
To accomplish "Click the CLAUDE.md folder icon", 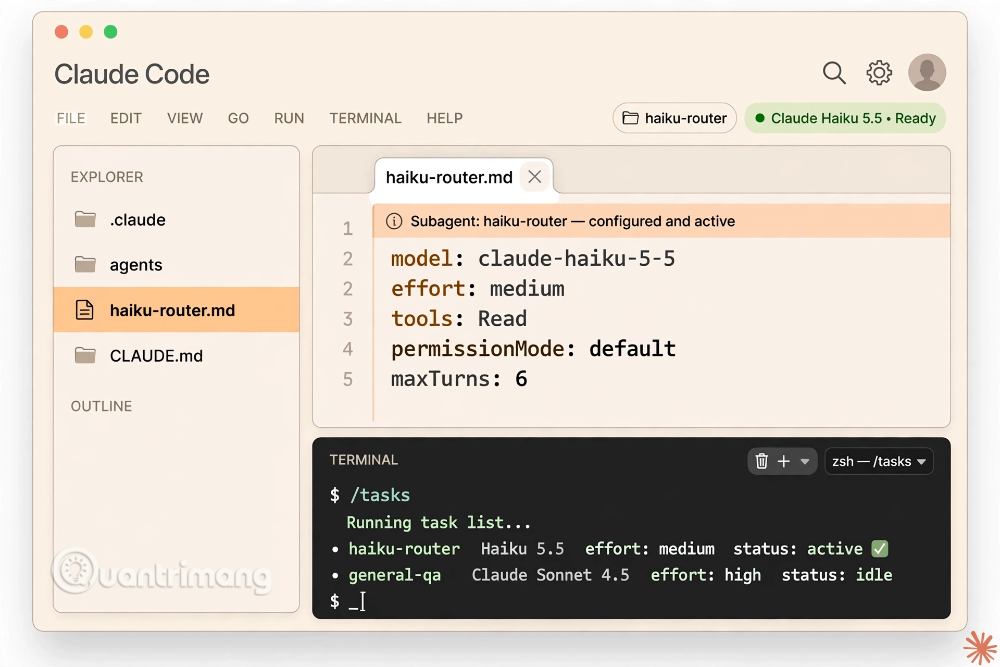I will point(85,355).
